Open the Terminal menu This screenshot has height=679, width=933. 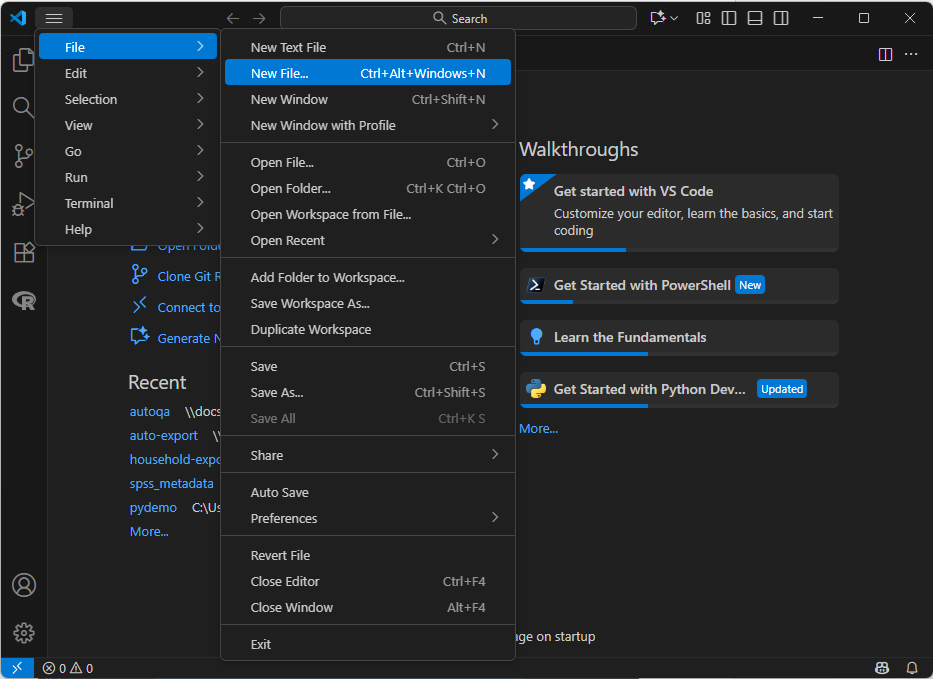coord(89,203)
